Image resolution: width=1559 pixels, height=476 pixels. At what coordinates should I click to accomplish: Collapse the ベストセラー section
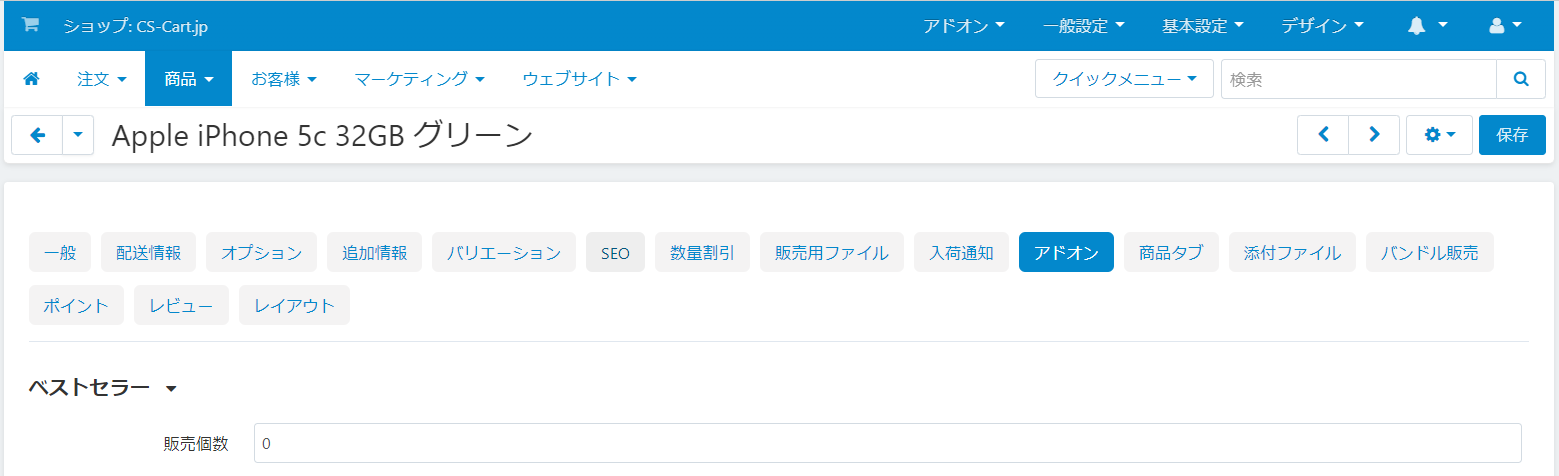[x=170, y=388]
